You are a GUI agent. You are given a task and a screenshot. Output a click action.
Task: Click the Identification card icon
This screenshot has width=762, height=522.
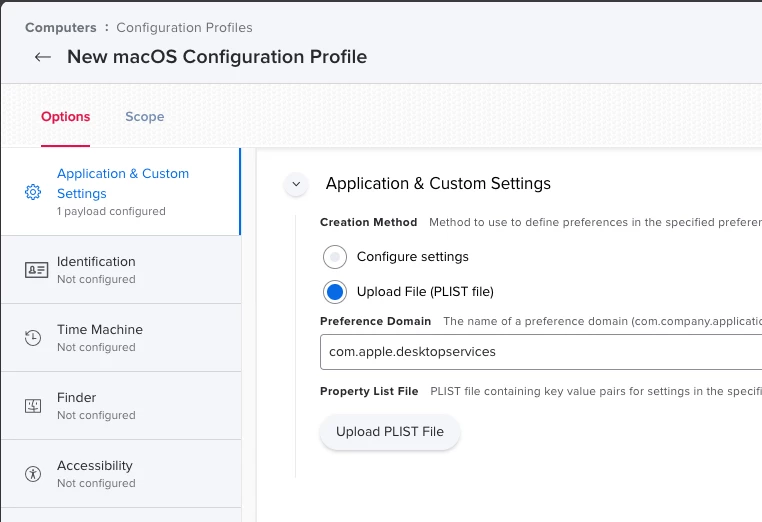pyautogui.click(x=36, y=270)
